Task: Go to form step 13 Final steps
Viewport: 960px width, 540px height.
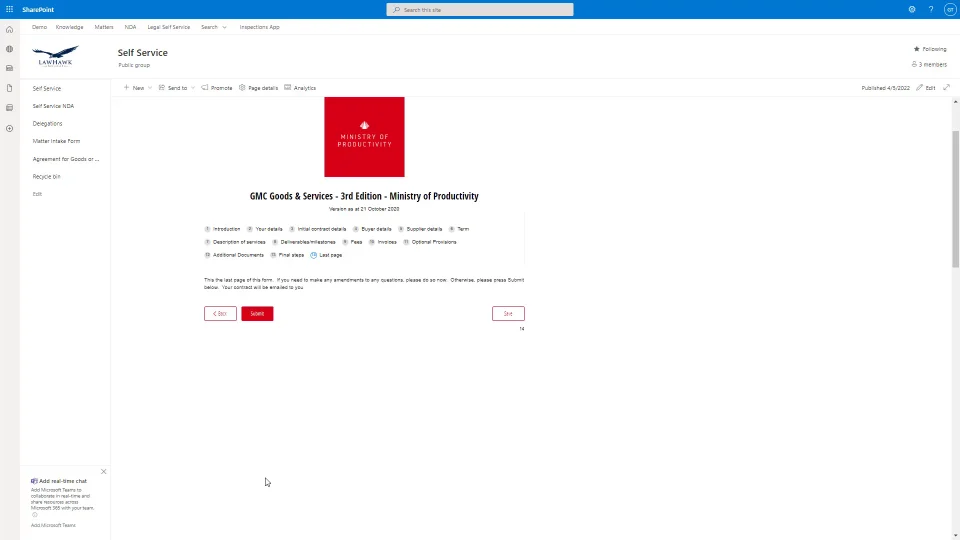Action: point(287,255)
